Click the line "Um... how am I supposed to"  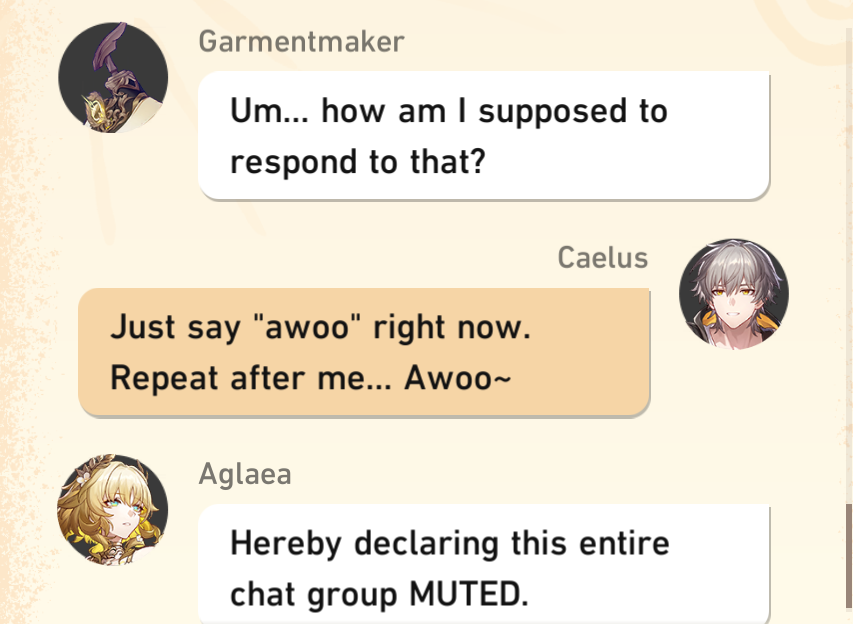coord(449,112)
